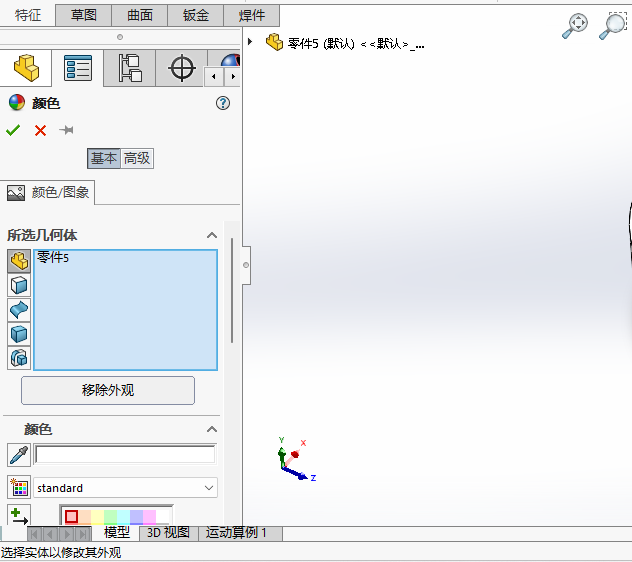Click the property panel vertical scrollbar
This screenshot has height=562, width=632.
232,290
